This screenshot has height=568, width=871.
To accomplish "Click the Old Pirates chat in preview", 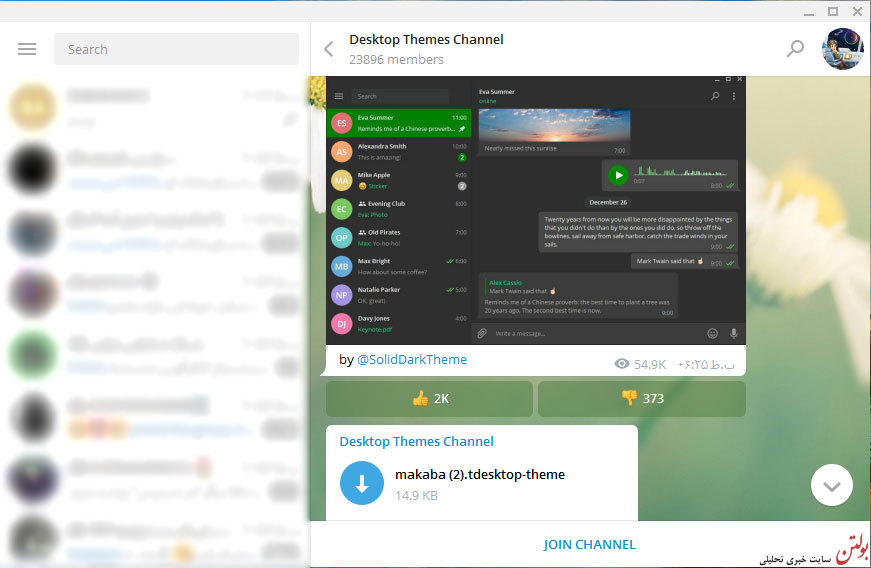I will pyautogui.click(x=399, y=238).
